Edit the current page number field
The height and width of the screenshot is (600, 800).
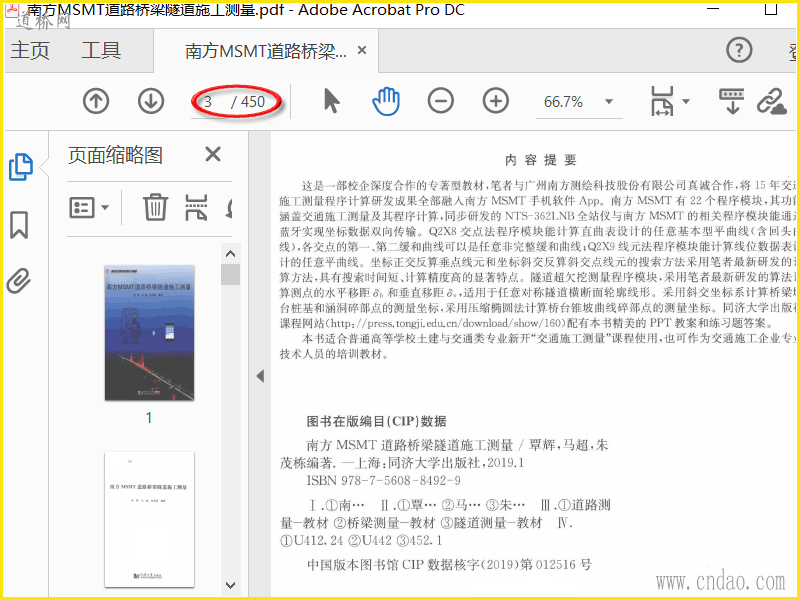208,102
